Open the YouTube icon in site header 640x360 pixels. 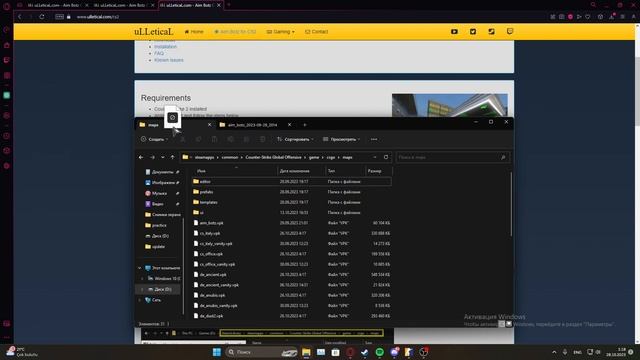[454, 31]
